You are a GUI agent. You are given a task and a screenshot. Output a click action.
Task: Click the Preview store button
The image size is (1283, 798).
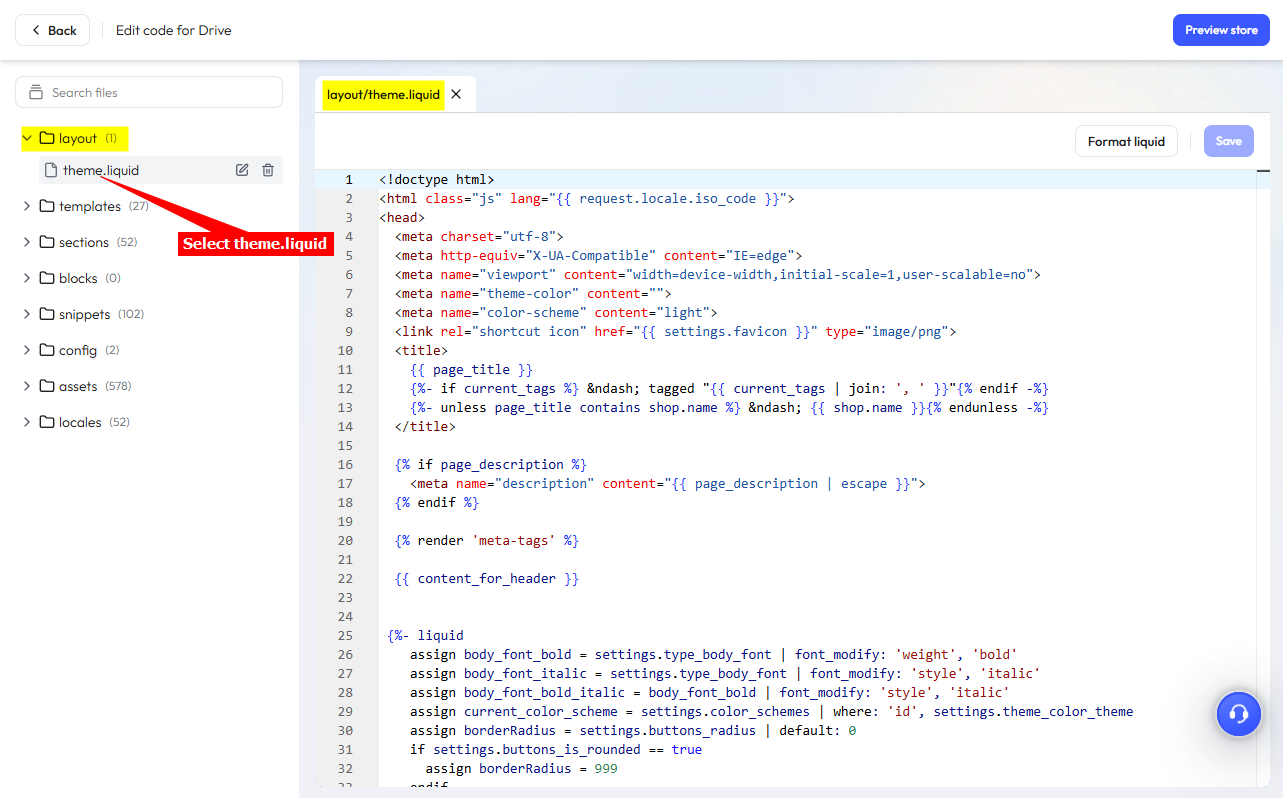click(1221, 30)
